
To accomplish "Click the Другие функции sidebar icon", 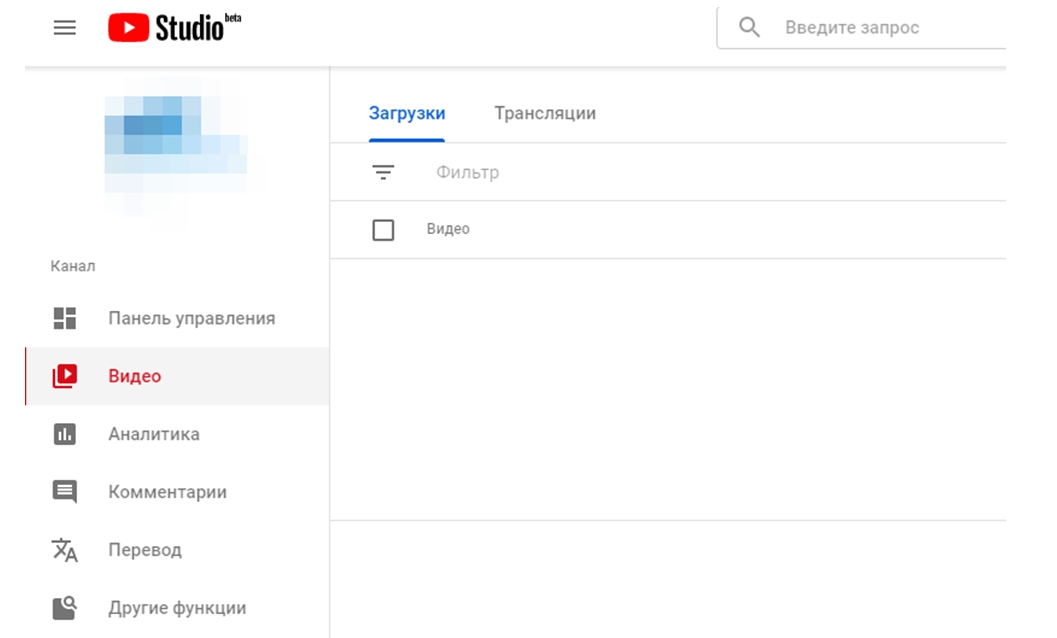I will [65, 608].
